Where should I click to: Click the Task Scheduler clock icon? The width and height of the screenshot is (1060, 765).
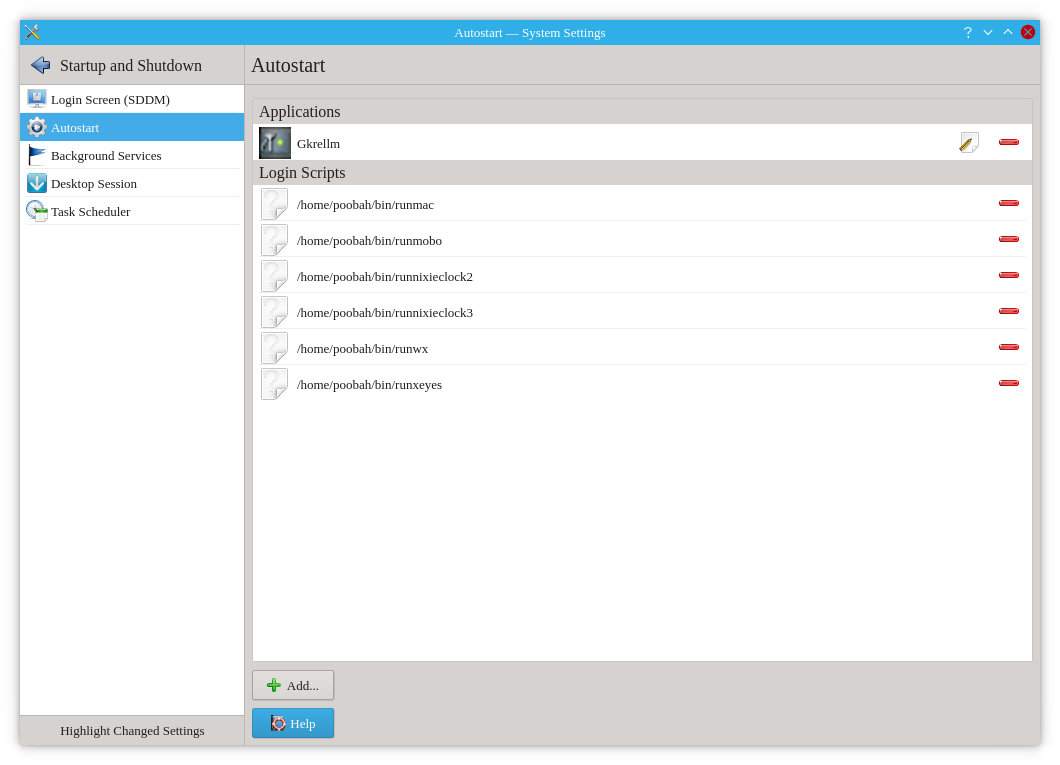[x=37, y=212]
